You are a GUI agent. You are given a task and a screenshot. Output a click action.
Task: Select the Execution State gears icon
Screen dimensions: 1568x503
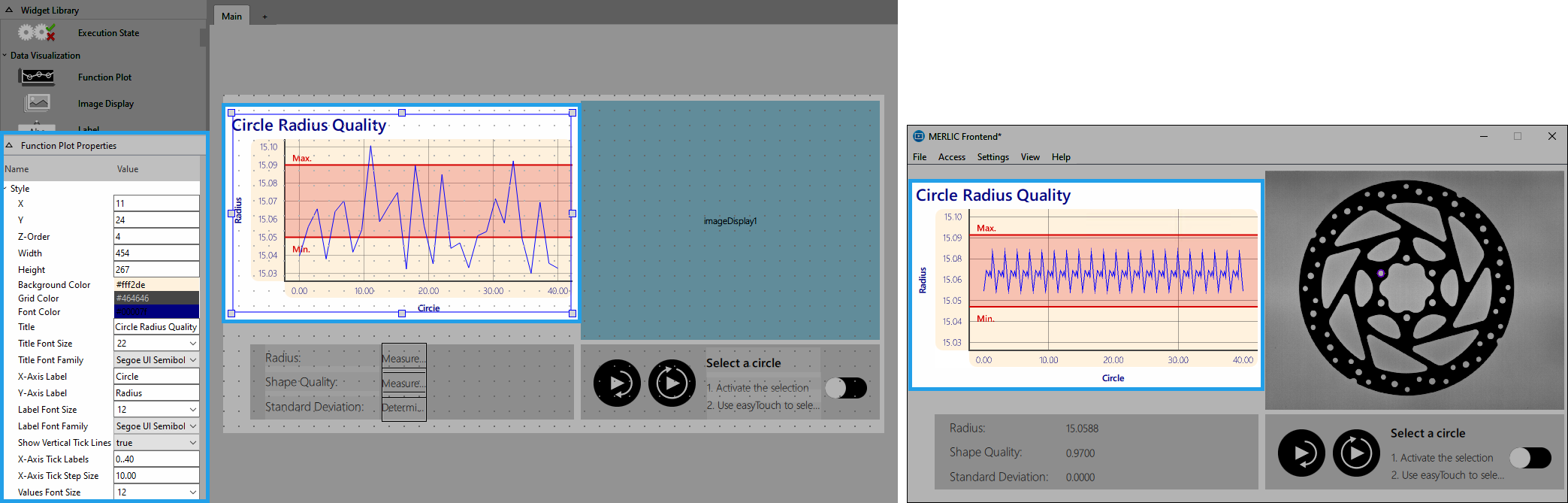click(x=37, y=32)
